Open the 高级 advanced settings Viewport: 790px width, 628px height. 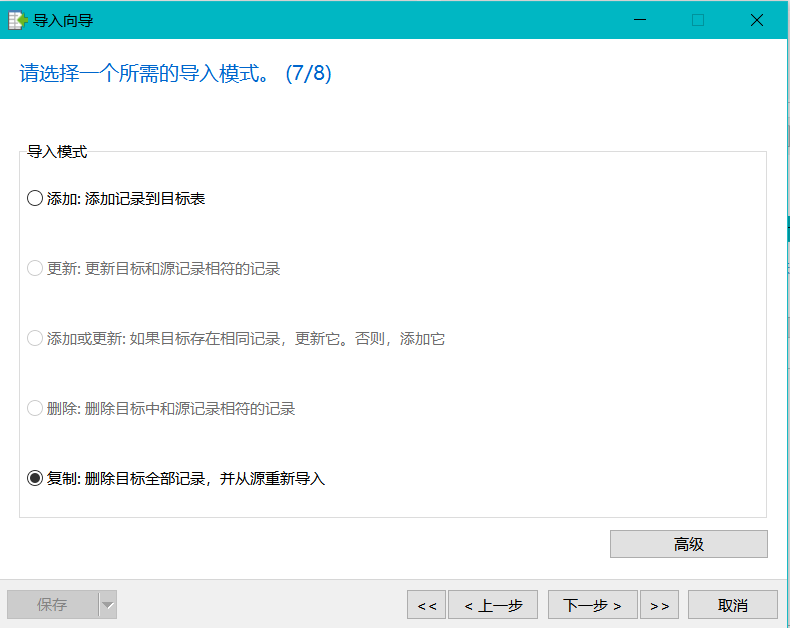688,544
